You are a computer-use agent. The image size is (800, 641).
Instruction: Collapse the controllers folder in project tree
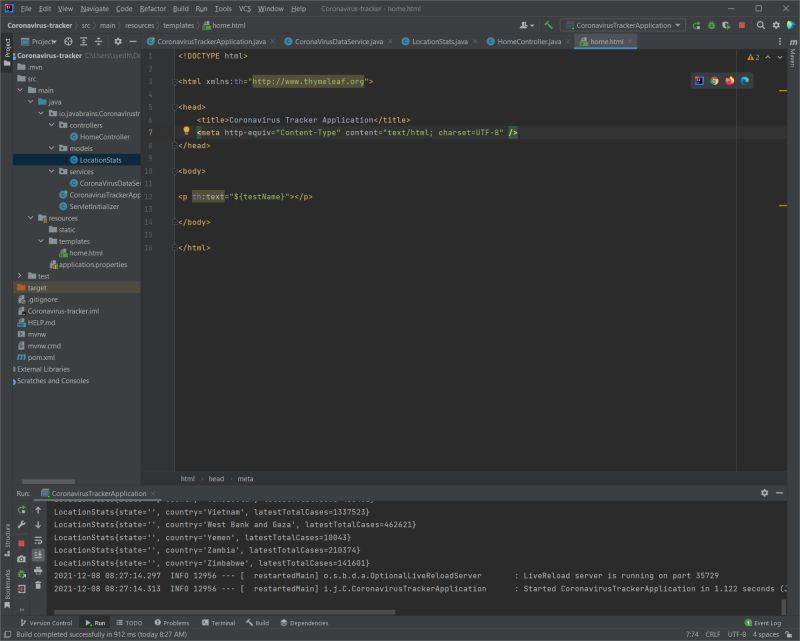click(52, 125)
